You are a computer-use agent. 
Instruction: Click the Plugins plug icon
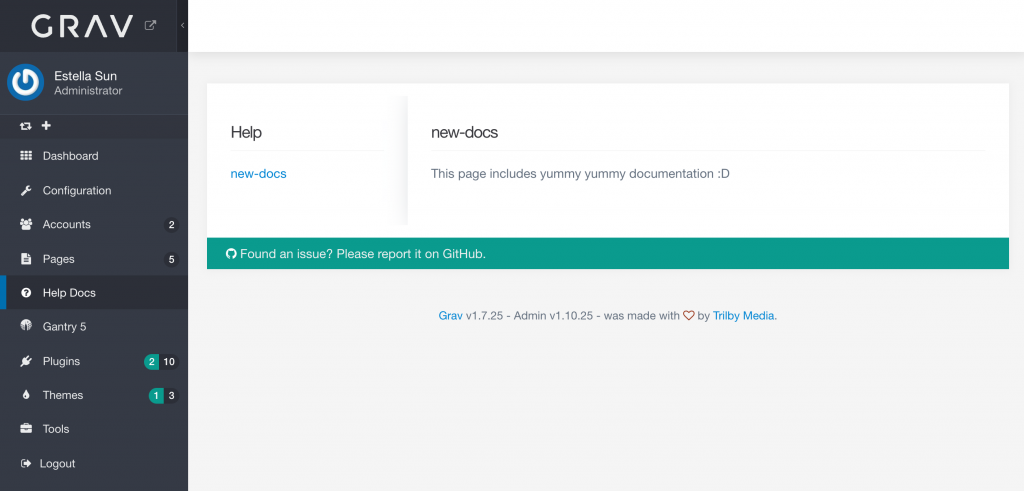[x=26, y=361]
